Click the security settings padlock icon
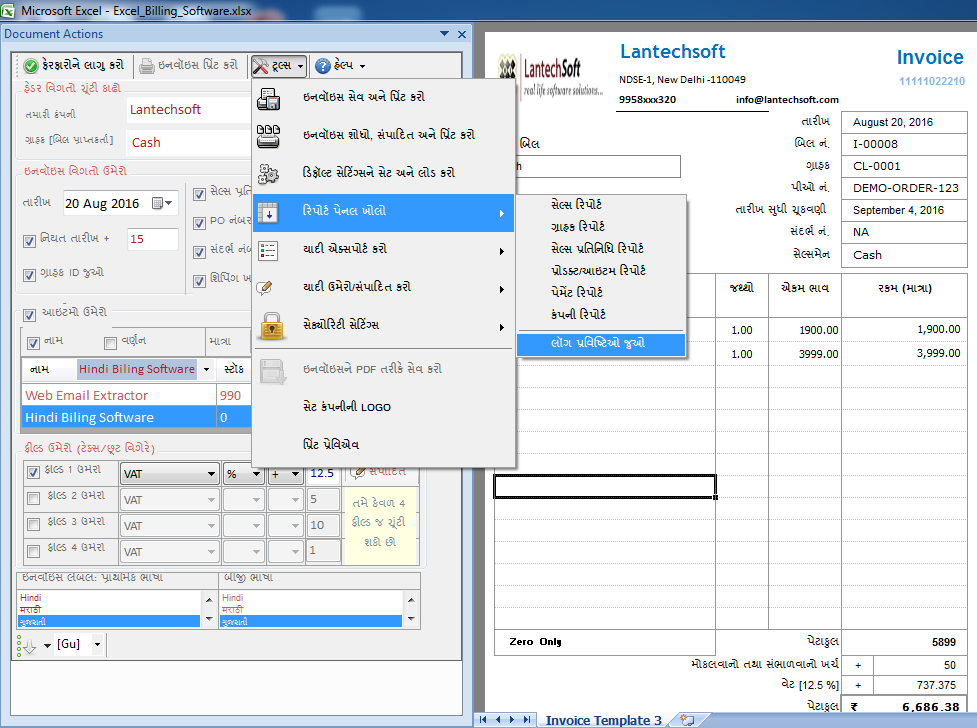Viewport: 977px width, 728px height. point(272,326)
